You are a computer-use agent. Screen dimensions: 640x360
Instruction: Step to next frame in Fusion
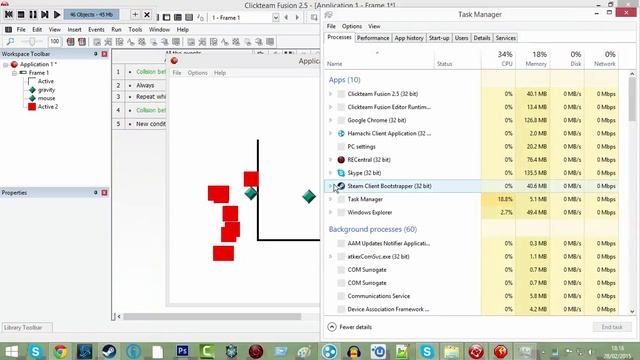click(45, 15)
